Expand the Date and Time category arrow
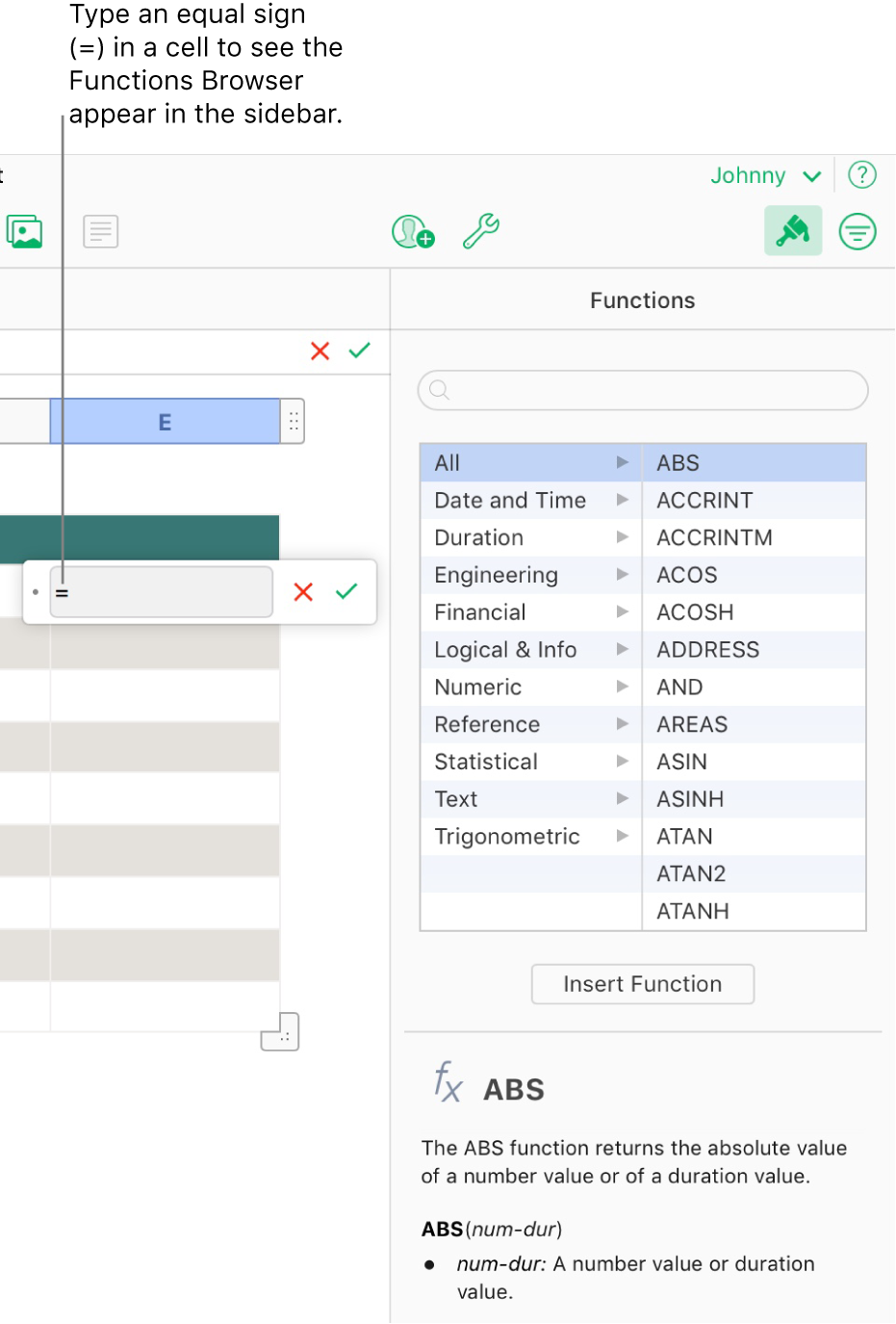Image resolution: width=896 pixels, height=1324 pixels. (x=622, y=500)
